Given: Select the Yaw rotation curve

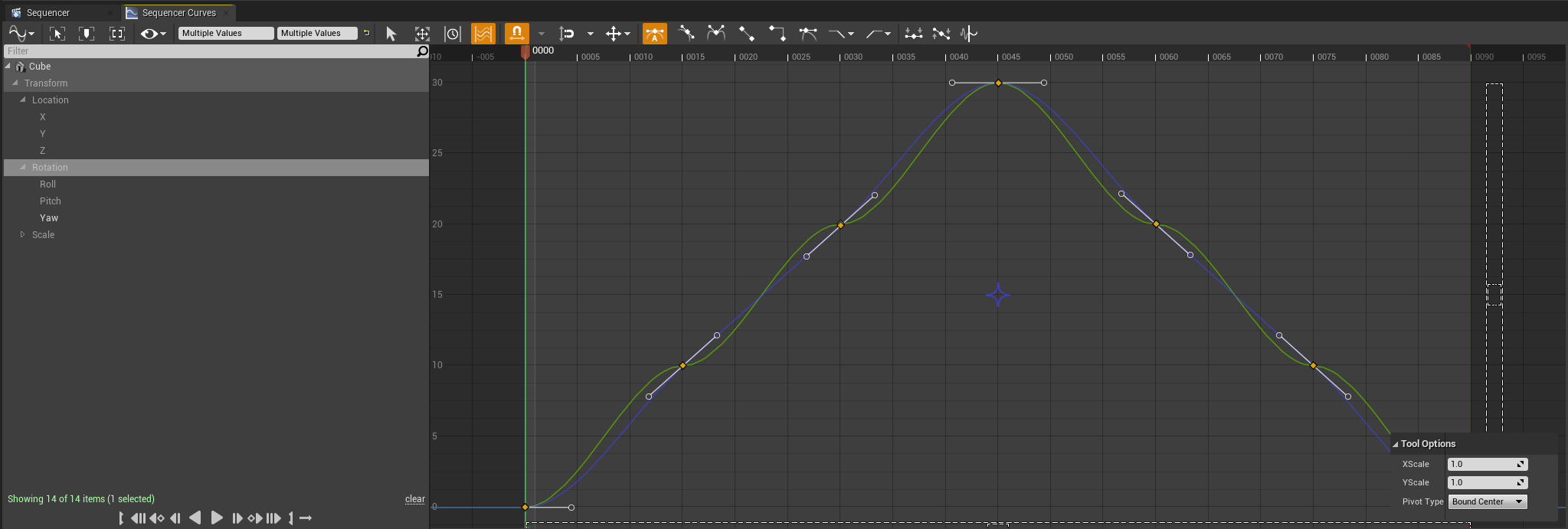Looking at the screenshot, I should pyautogui.click(x=49, y=218).
